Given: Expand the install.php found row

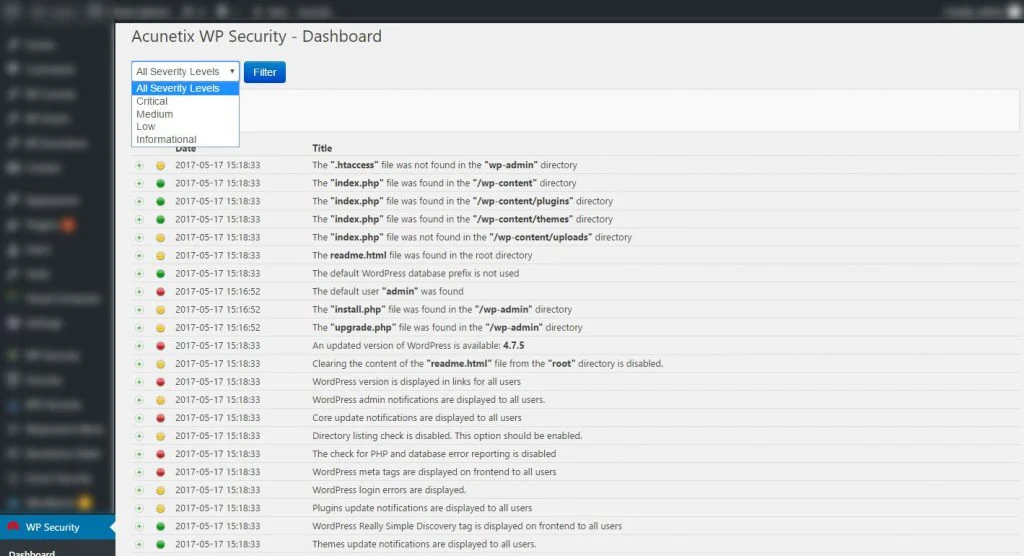Looking at the screenshot, I should pyautogui.click(x=139, y=310).
